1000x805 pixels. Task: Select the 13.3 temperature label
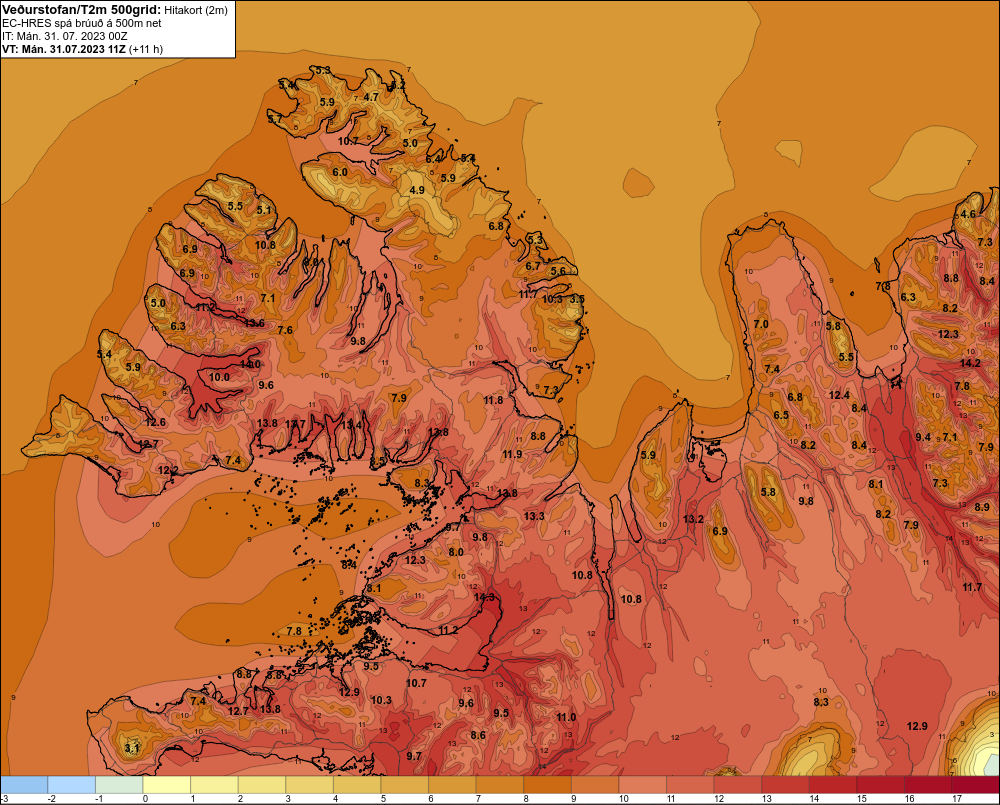pos(534,515)
